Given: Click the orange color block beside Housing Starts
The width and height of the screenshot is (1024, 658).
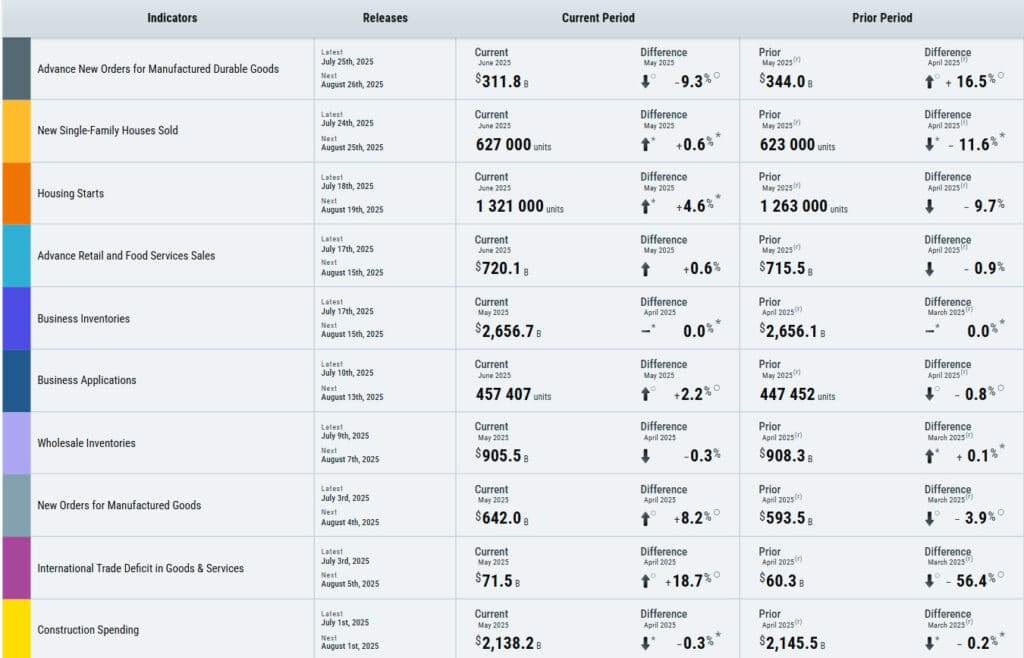Looking at the screenshot, I should [x=16, y=193].
